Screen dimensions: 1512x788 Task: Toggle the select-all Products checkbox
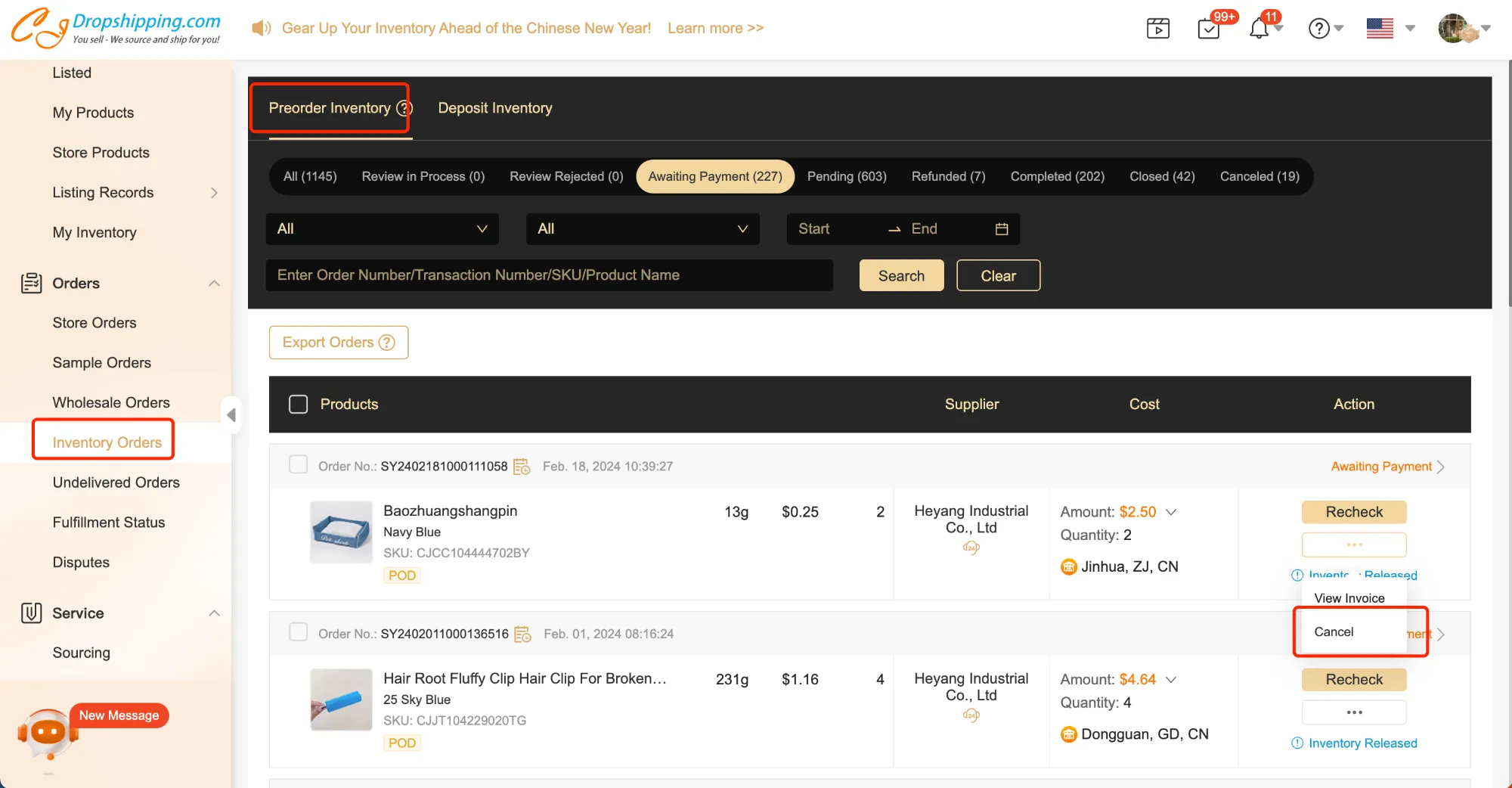pyautogui.click(x=299, y=405)
